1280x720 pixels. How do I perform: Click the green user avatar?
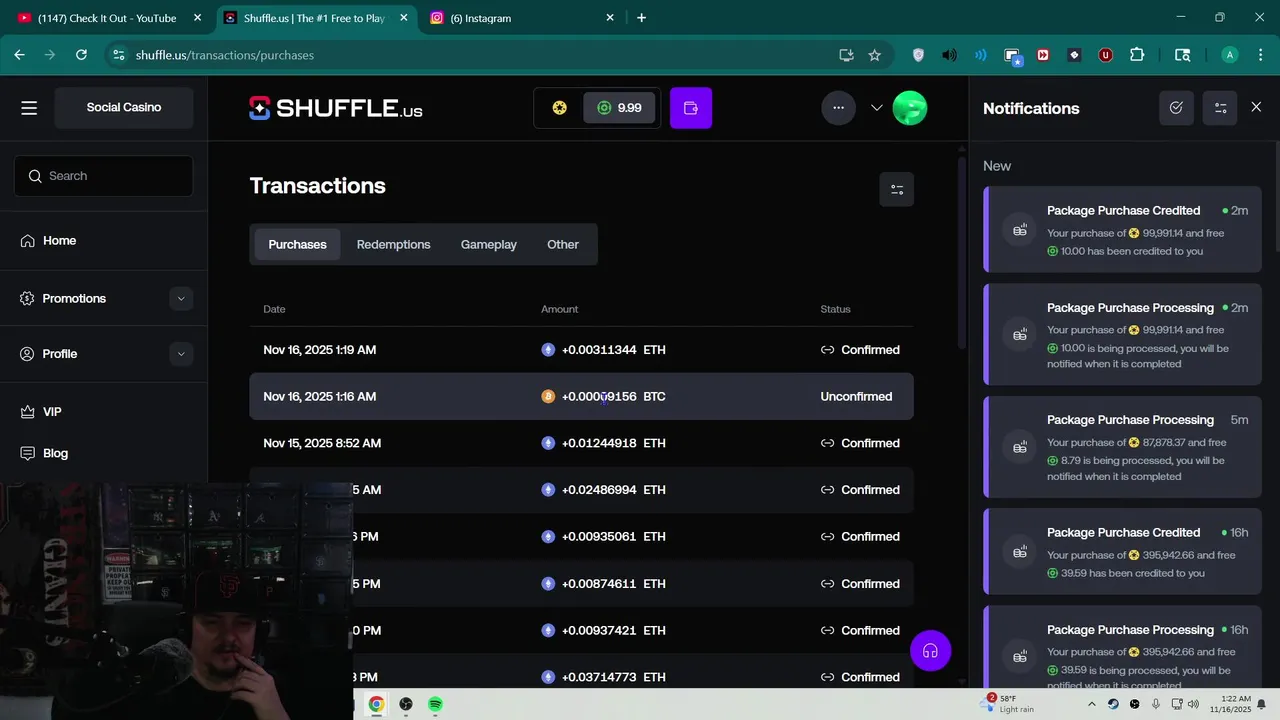tap(910, 108)
